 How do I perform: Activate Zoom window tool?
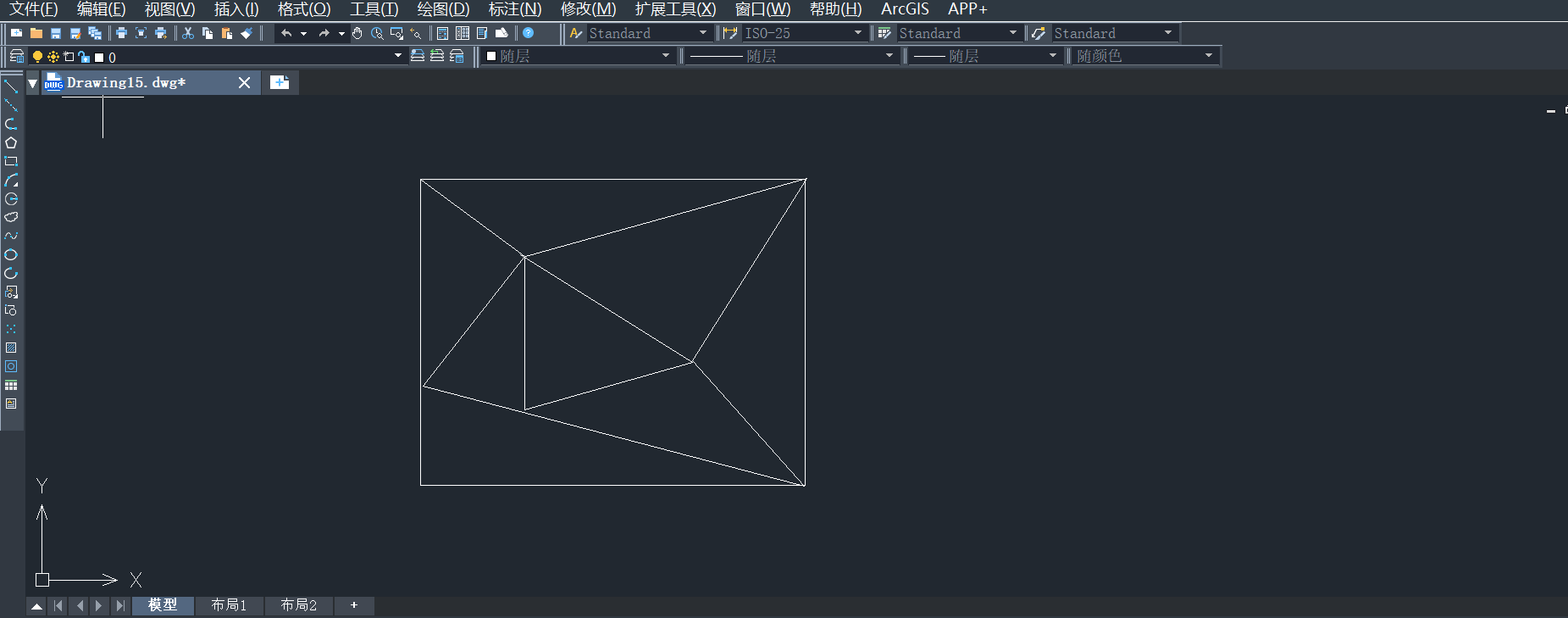[396, 33]
